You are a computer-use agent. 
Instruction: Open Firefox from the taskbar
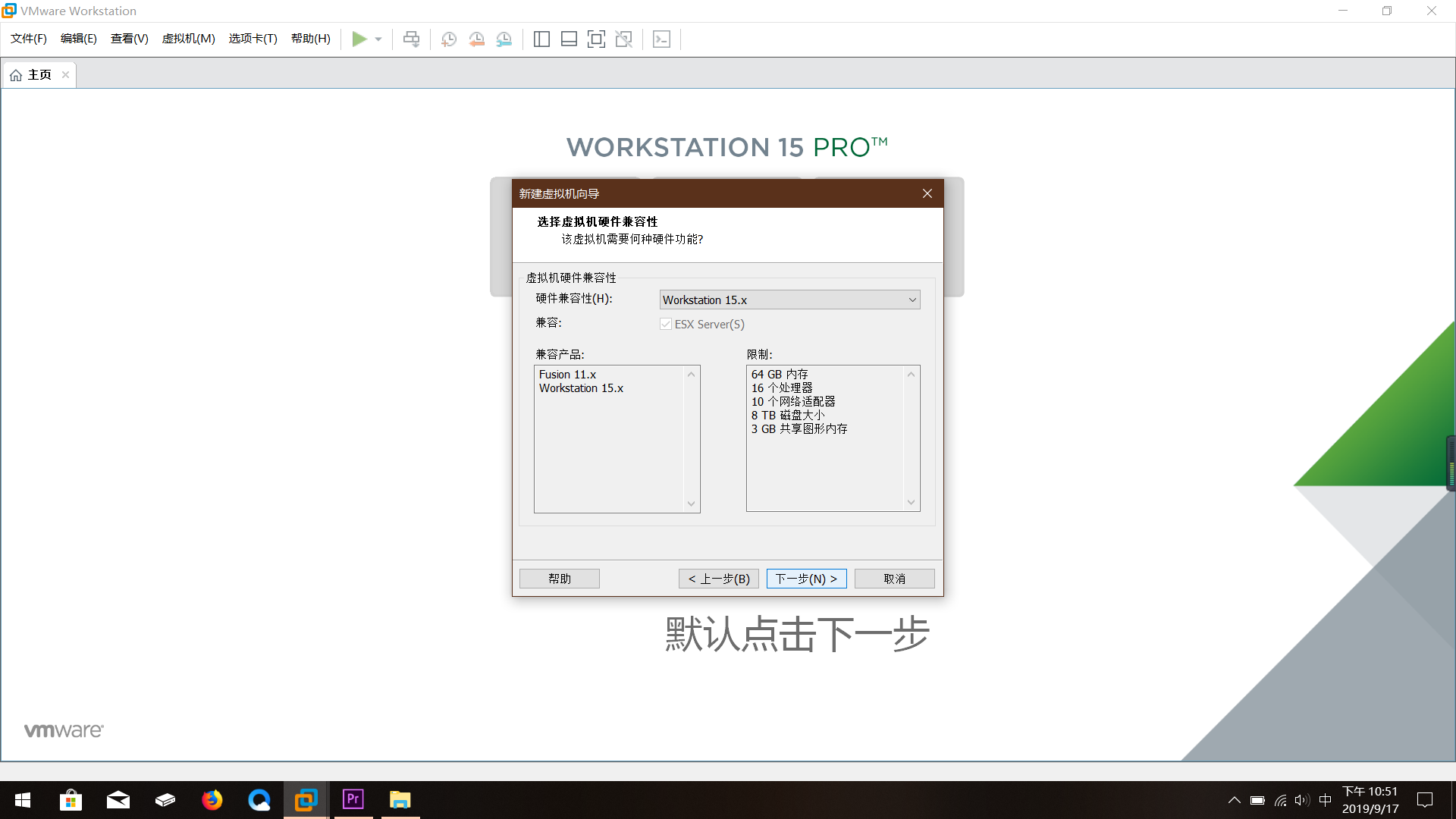pyautogui.click(x=212, y=800)
